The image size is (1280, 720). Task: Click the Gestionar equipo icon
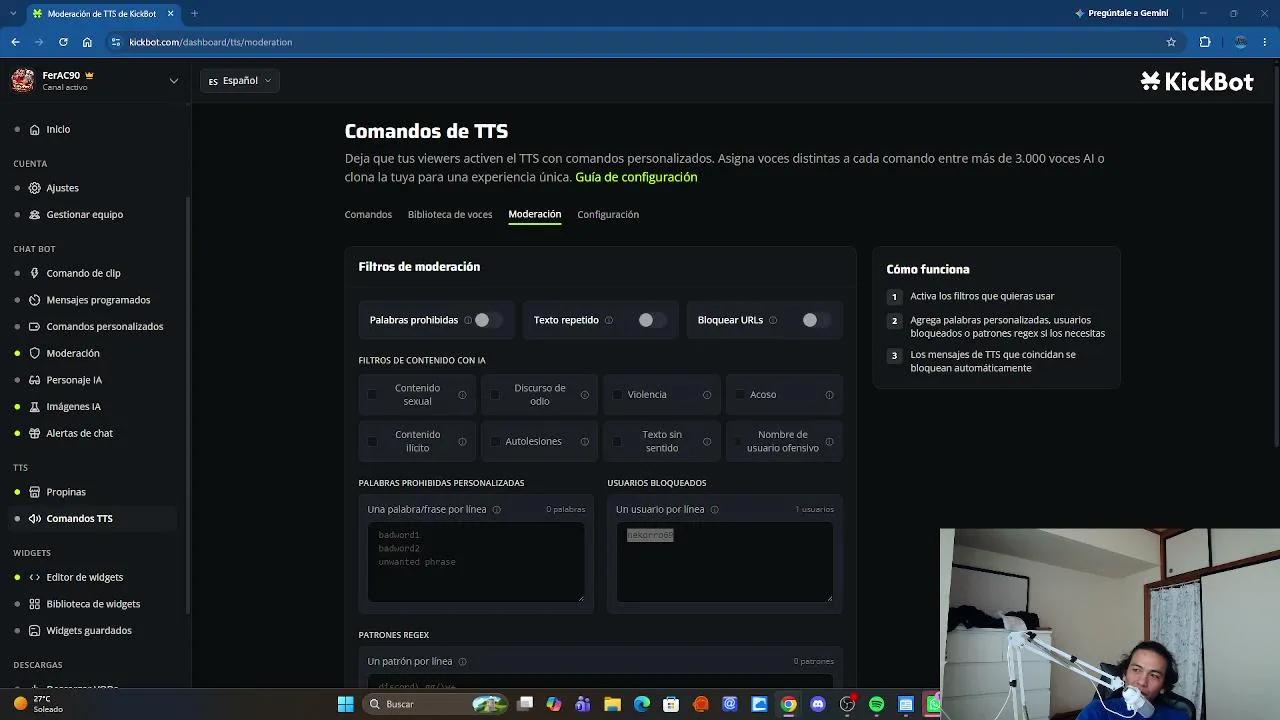(x=35, y=214)
